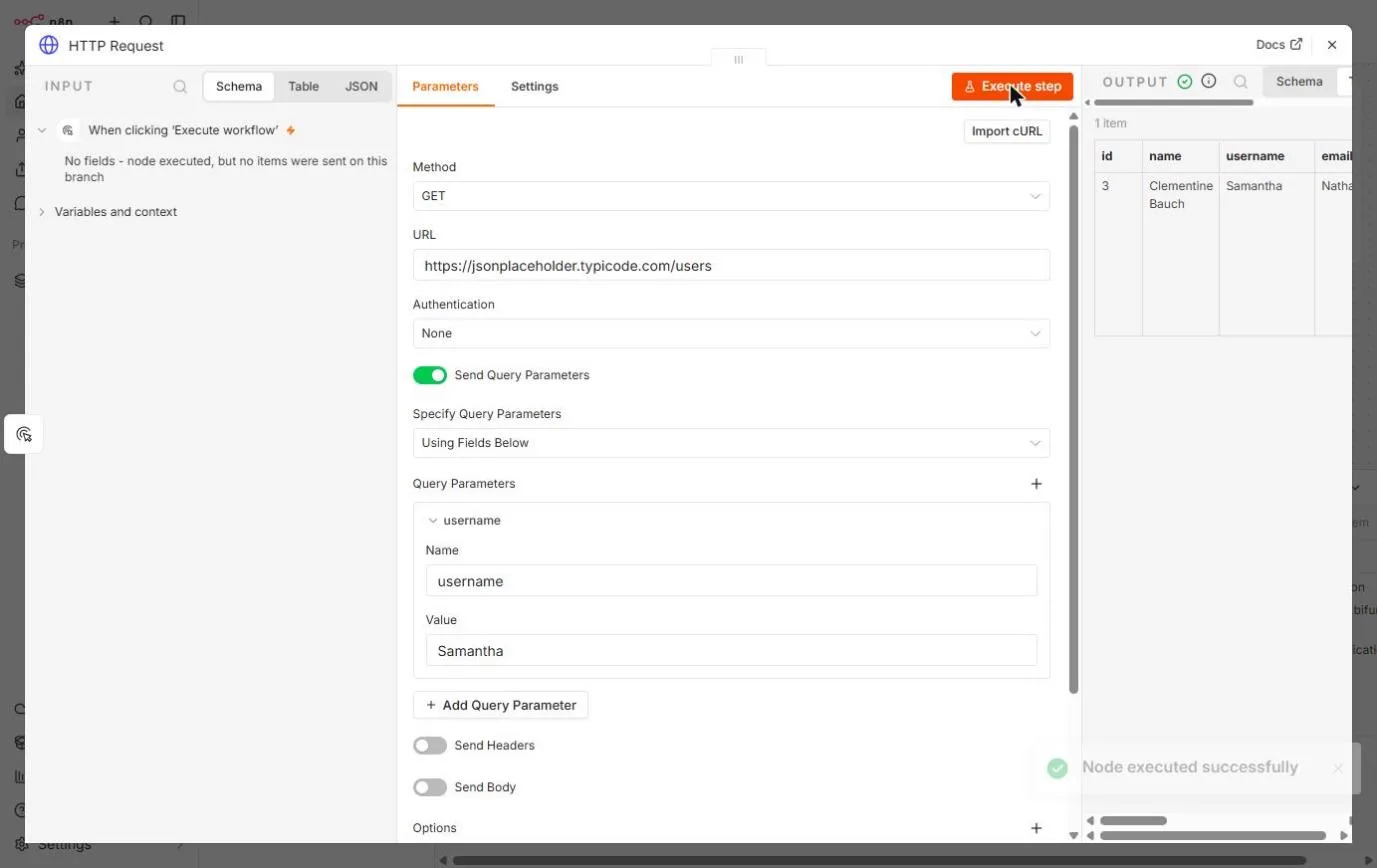The width and height of the screenshot is (1377, 868).
Task: Click the 'name' column header
Action: tap(1180, 157)
